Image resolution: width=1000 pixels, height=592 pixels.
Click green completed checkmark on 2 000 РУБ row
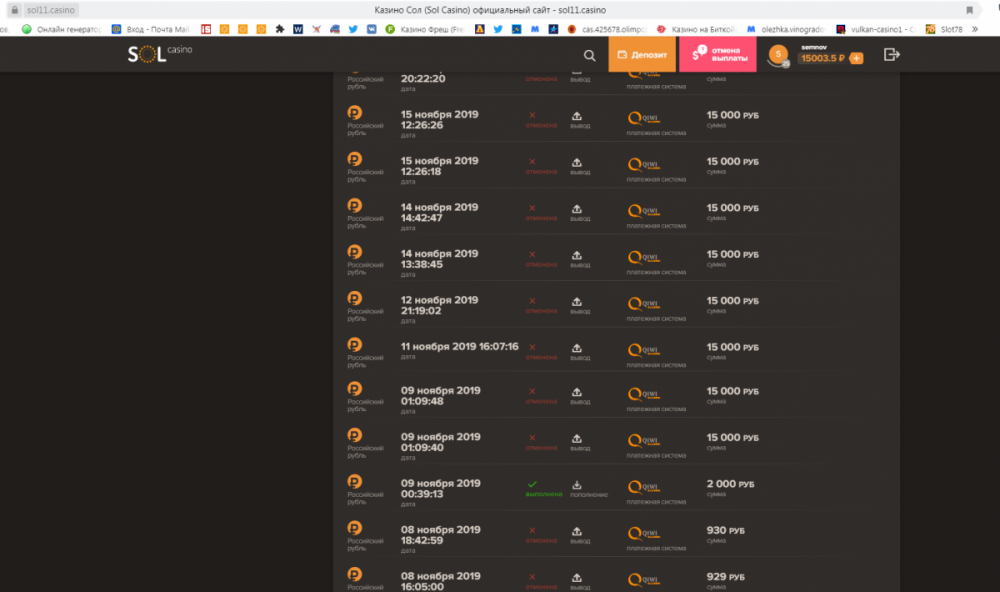tap(532, 485)
